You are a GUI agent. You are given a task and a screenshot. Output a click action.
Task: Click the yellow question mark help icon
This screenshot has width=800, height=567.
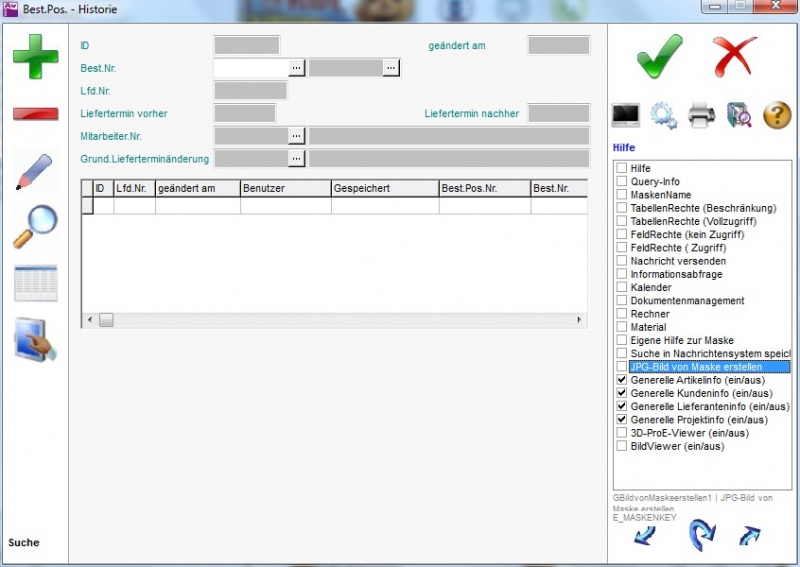point(777,115)
